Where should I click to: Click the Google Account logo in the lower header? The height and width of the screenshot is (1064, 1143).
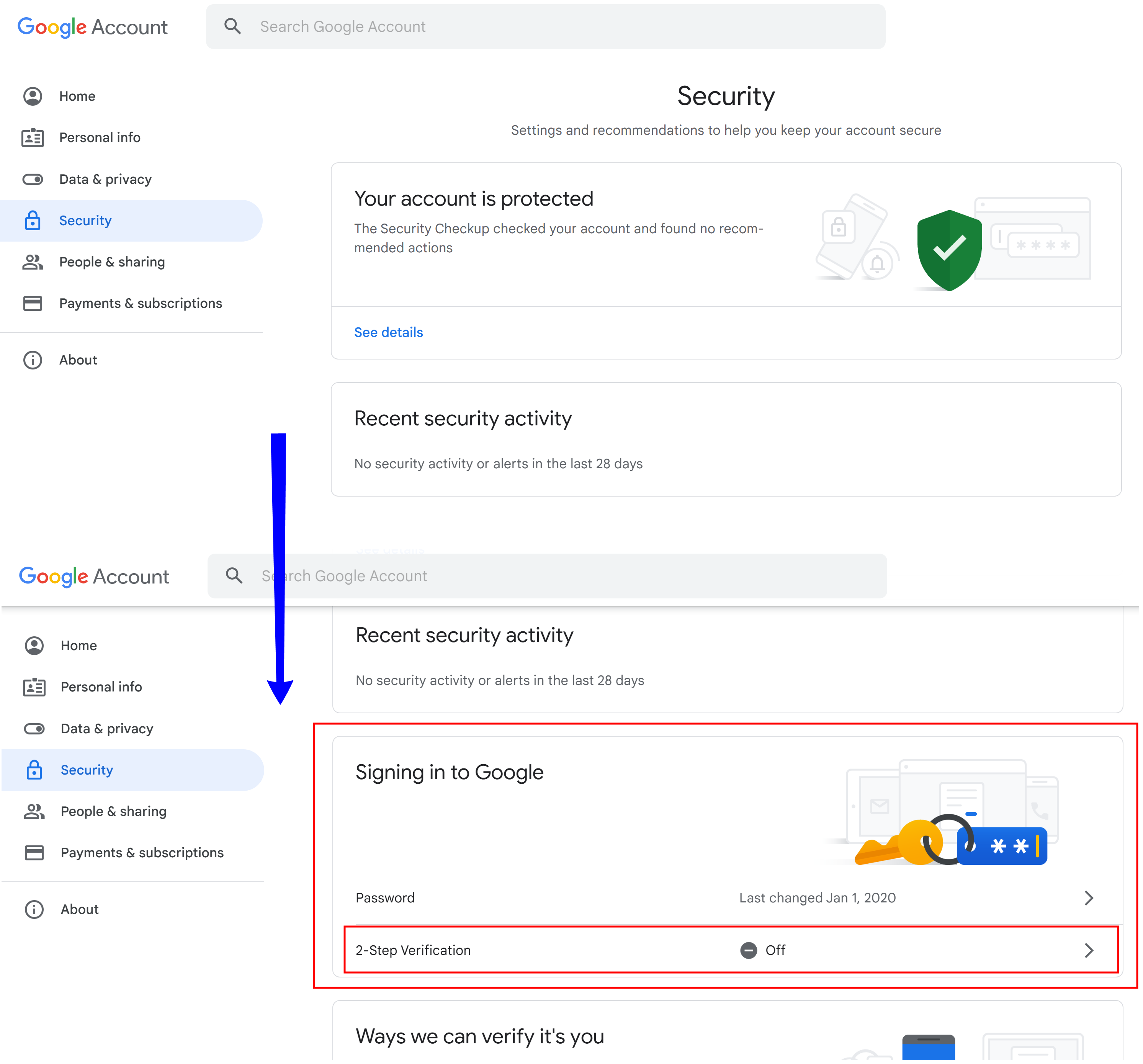[94, 577]
